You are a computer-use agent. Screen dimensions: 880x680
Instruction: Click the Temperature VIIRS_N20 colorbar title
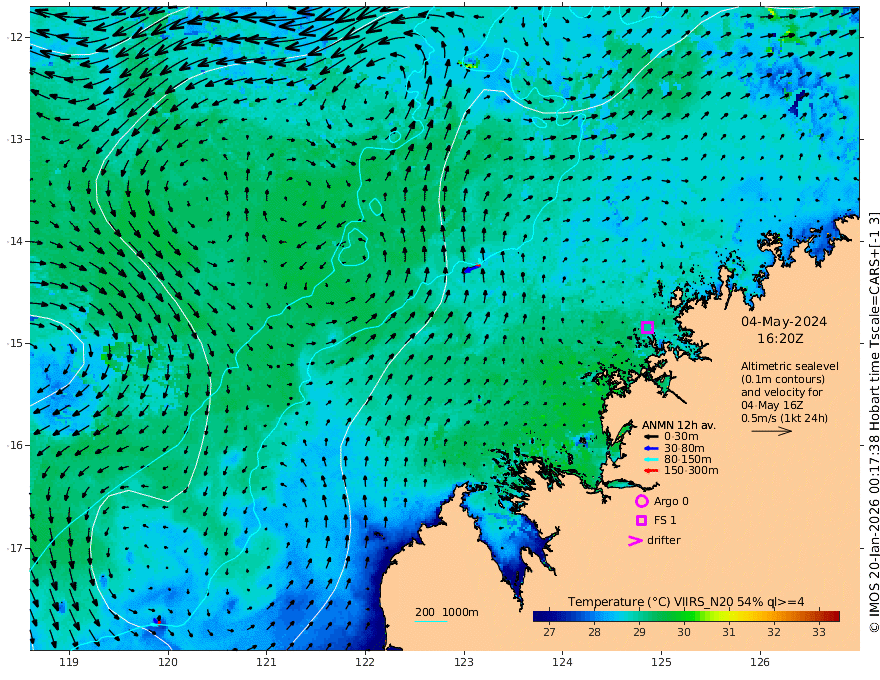tap(686, 601)
